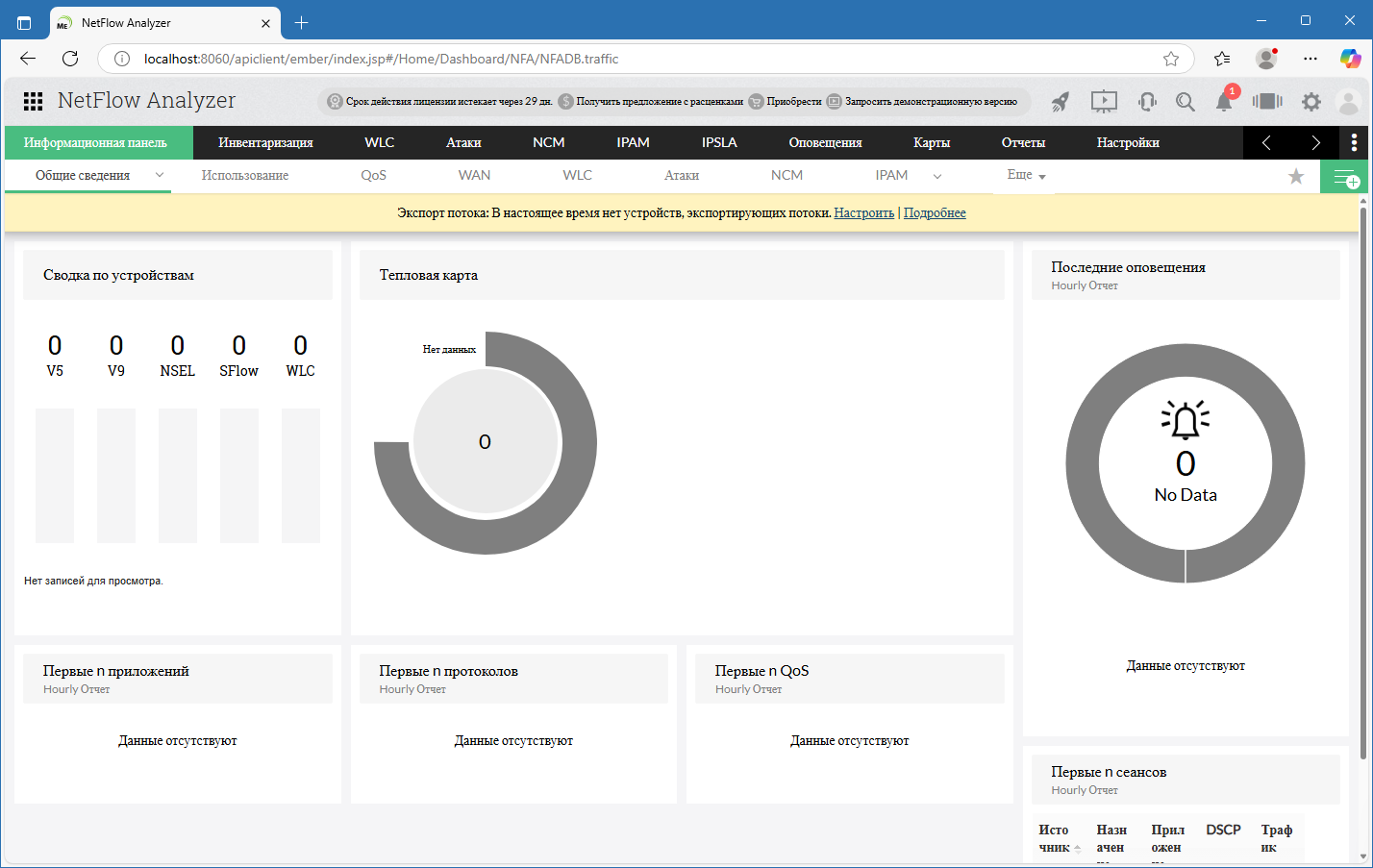The height and width of the screenshot is (868, 1373).
Task: Open a new browser tab
Action: pyautogui.click(x=301, y=22)
